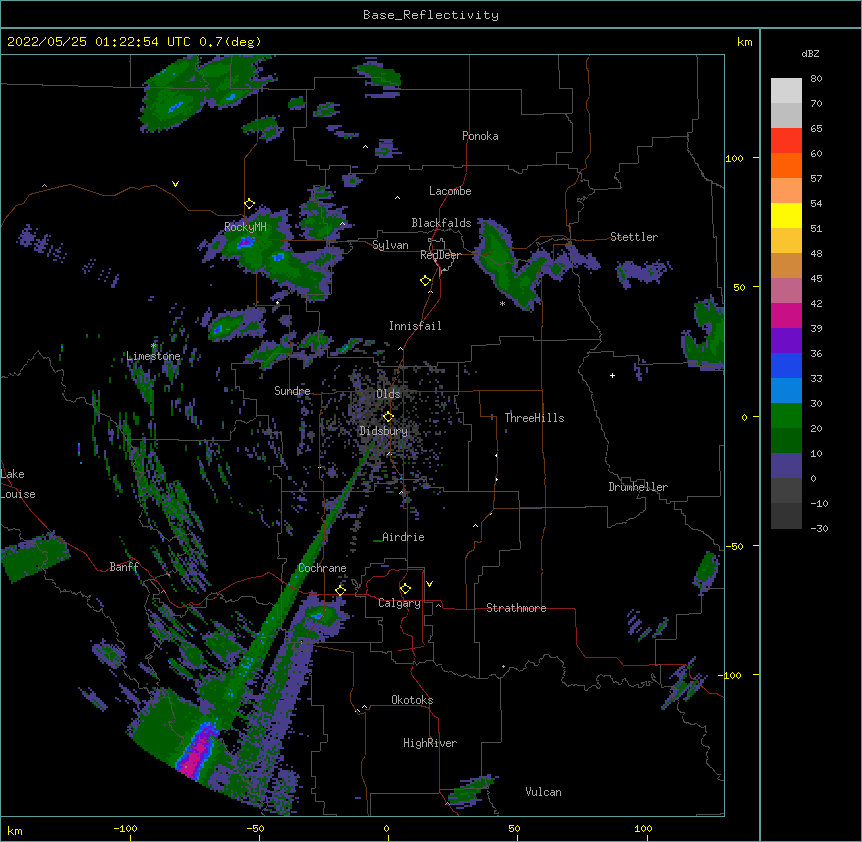Pick the green 30 dBZ legend color
The height and width of the screenshot is (842, 862).
(x=786, y=416)
